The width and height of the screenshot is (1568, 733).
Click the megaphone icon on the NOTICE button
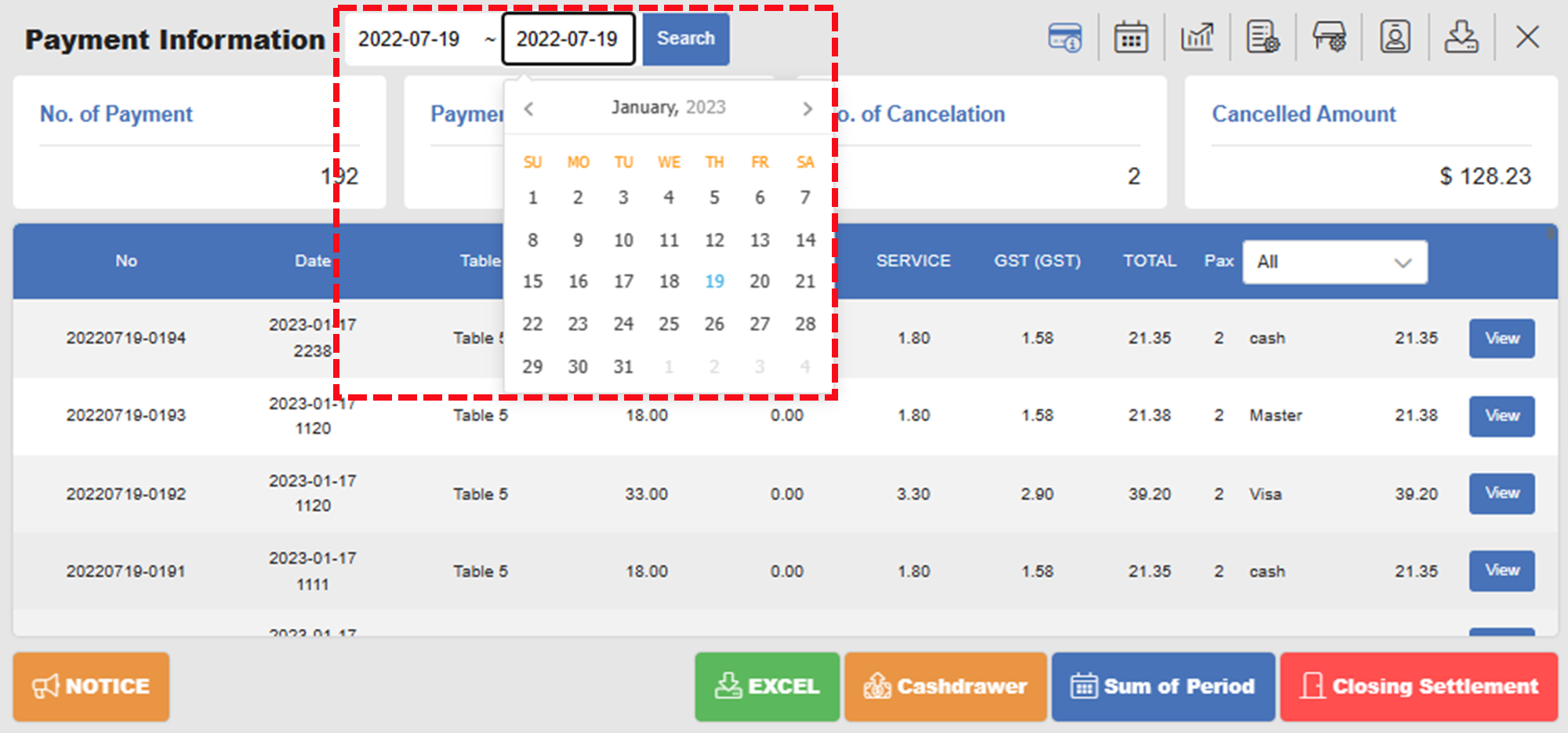pos(47,686)
